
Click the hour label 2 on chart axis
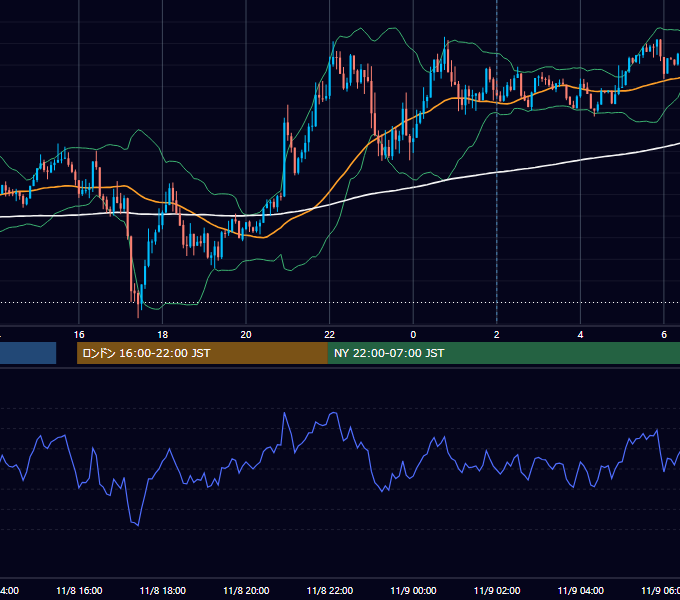click(497, 335)
